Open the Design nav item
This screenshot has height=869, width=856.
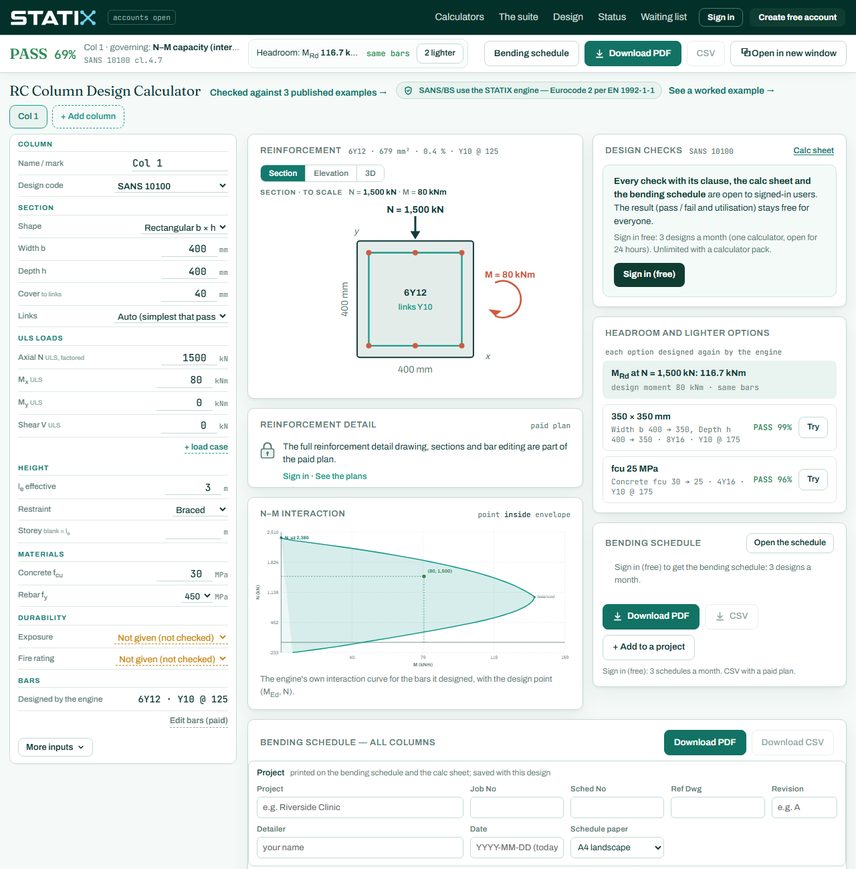click(x=568, y=17)
